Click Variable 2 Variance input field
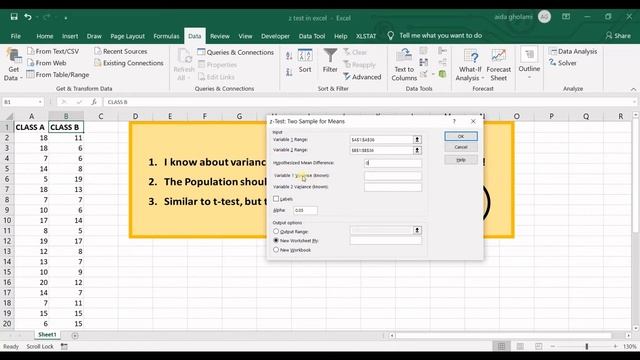 (x=393, y=187)
